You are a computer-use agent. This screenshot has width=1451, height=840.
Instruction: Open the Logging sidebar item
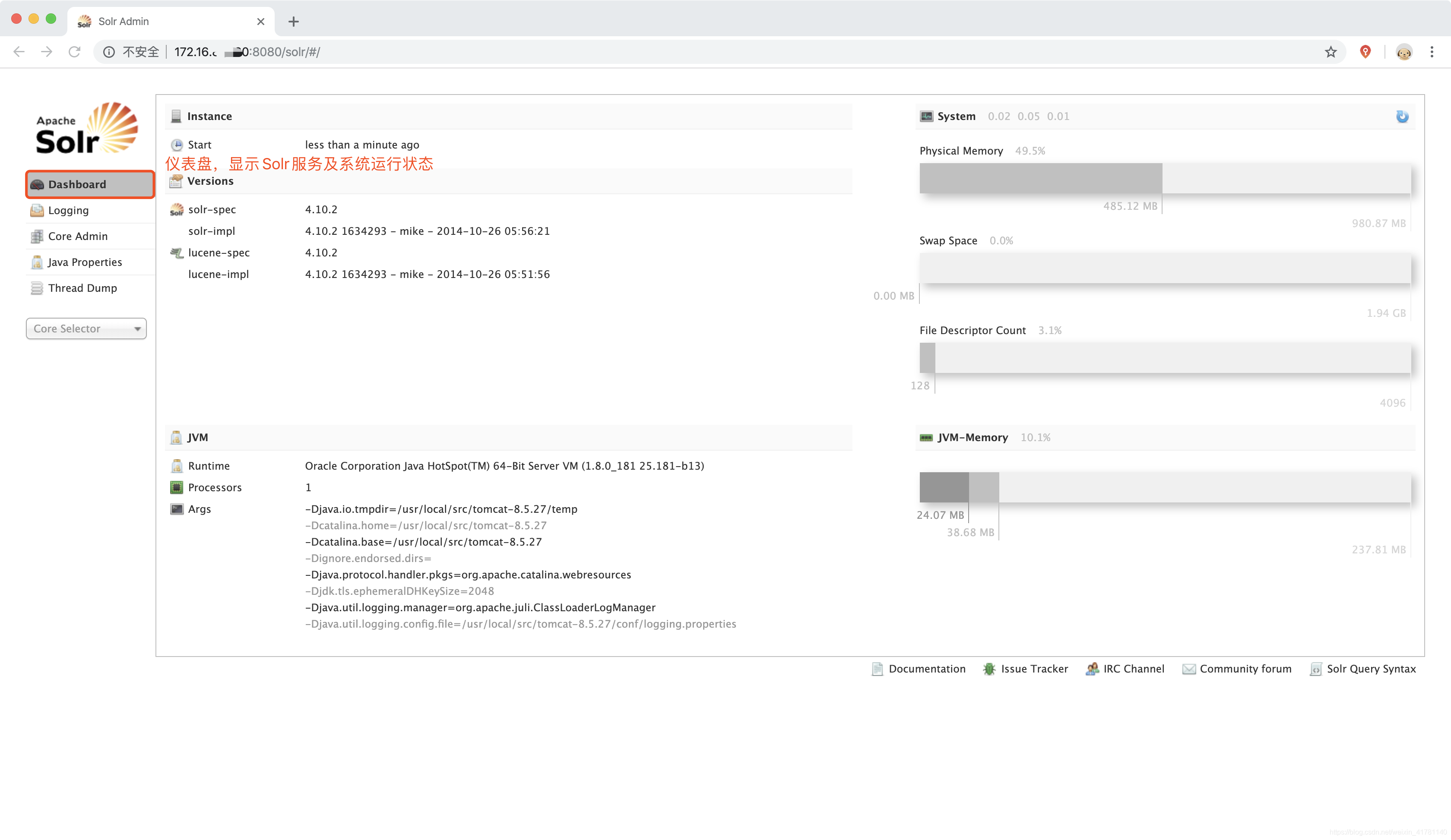coord(90,210)
